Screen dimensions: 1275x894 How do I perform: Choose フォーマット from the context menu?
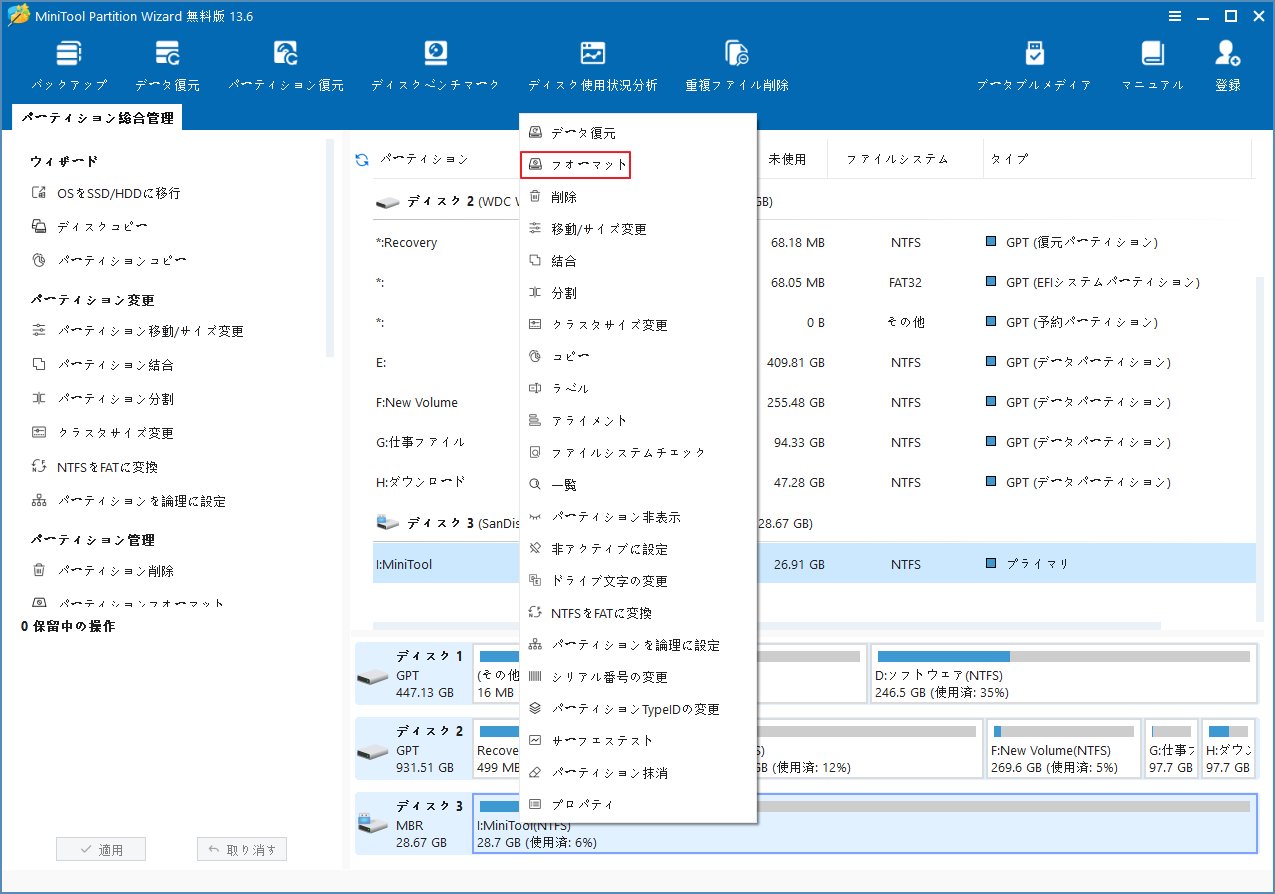click(x=575, y=164)
